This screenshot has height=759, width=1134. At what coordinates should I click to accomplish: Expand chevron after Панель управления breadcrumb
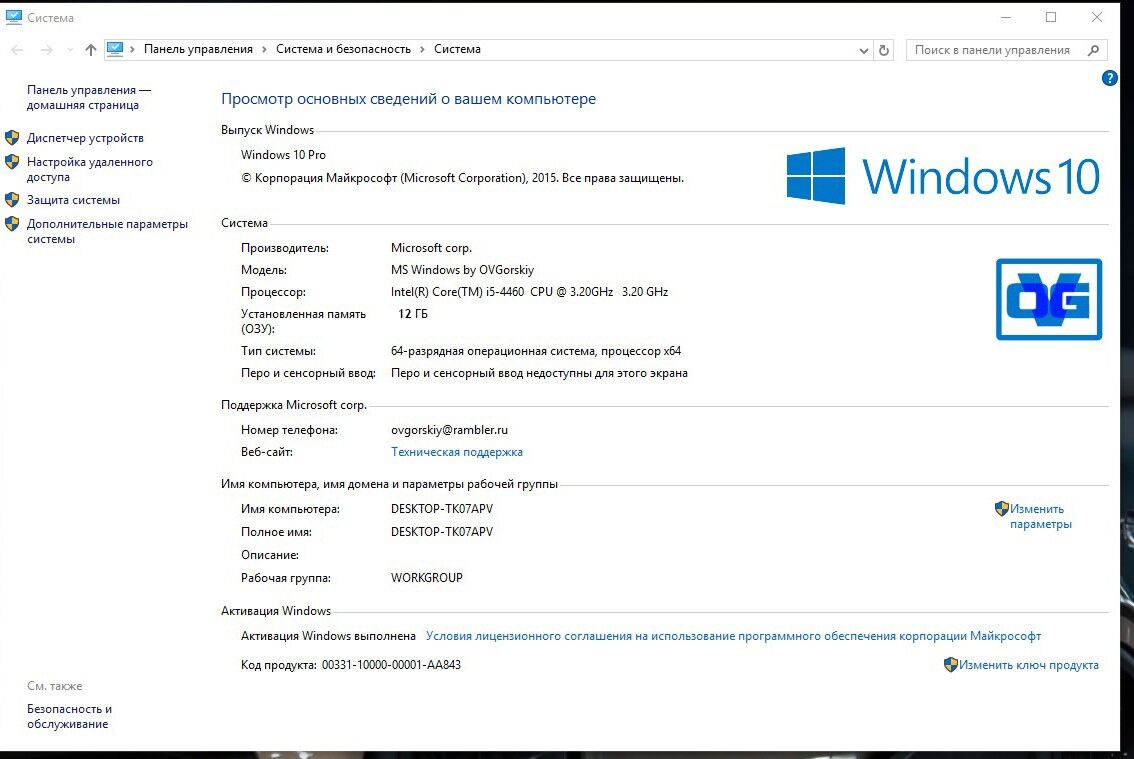(264, 49)
